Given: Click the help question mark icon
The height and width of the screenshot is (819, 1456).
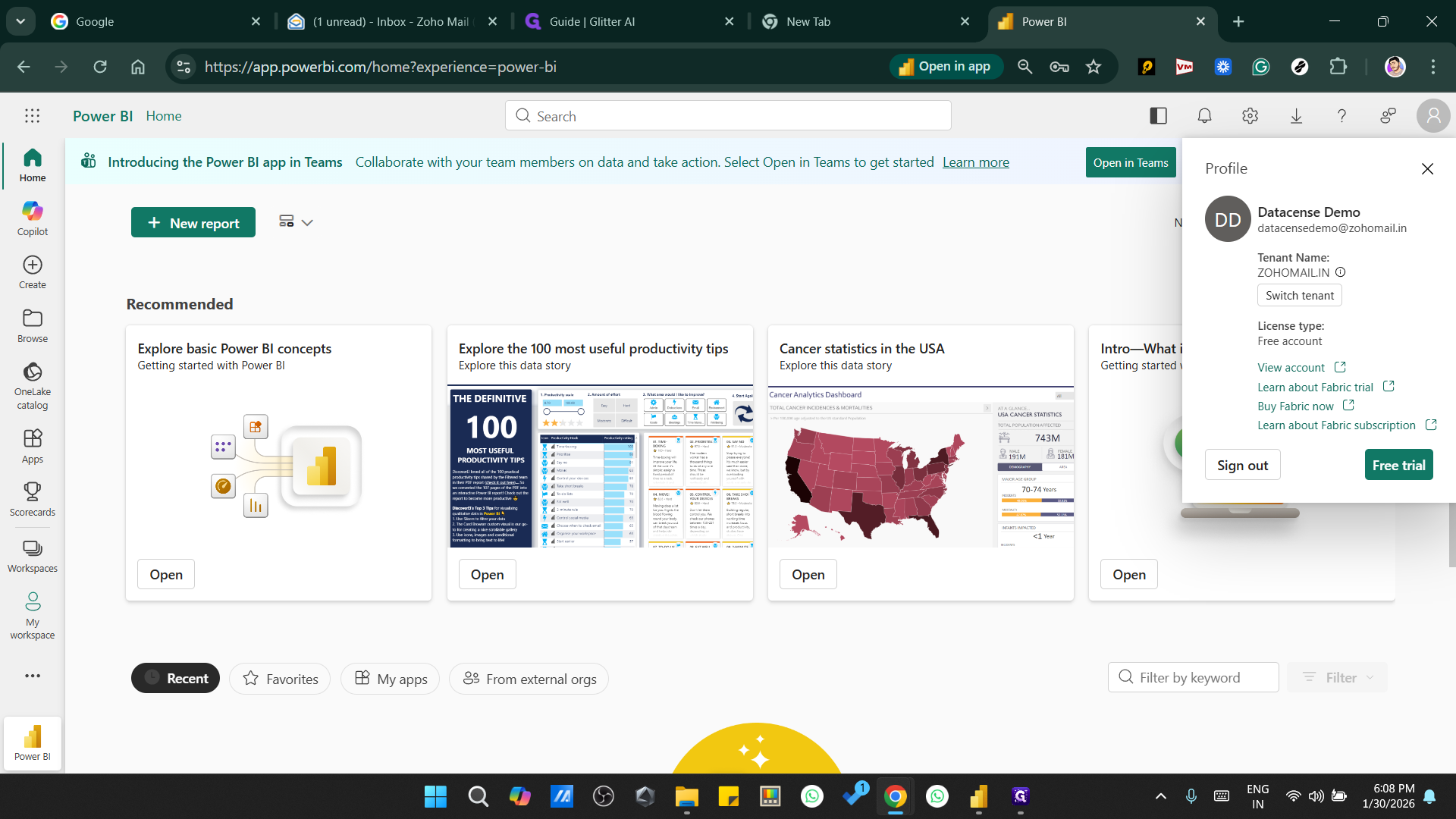Looking at the screenshot, I should pos(1341,116).
